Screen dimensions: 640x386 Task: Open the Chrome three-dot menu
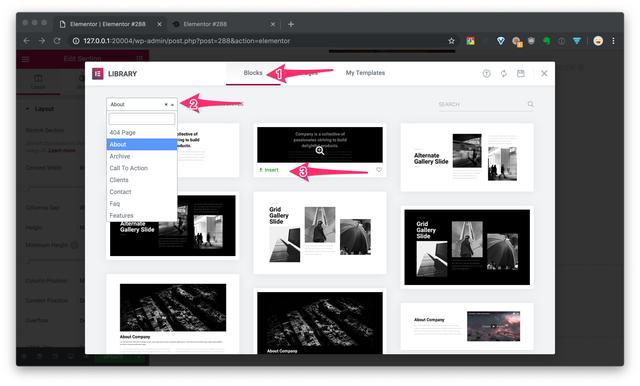click(x=613, y=41)
